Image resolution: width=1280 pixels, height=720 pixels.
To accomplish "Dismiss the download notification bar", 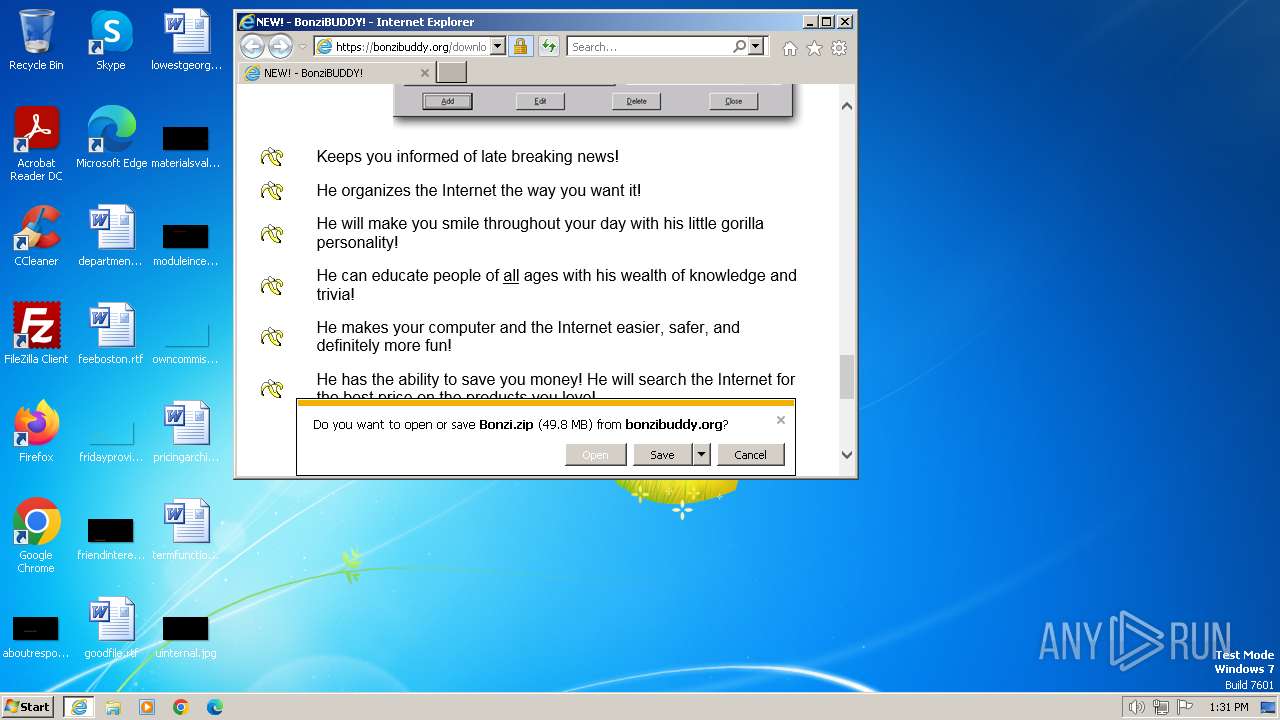I will (x=781, y=420).
